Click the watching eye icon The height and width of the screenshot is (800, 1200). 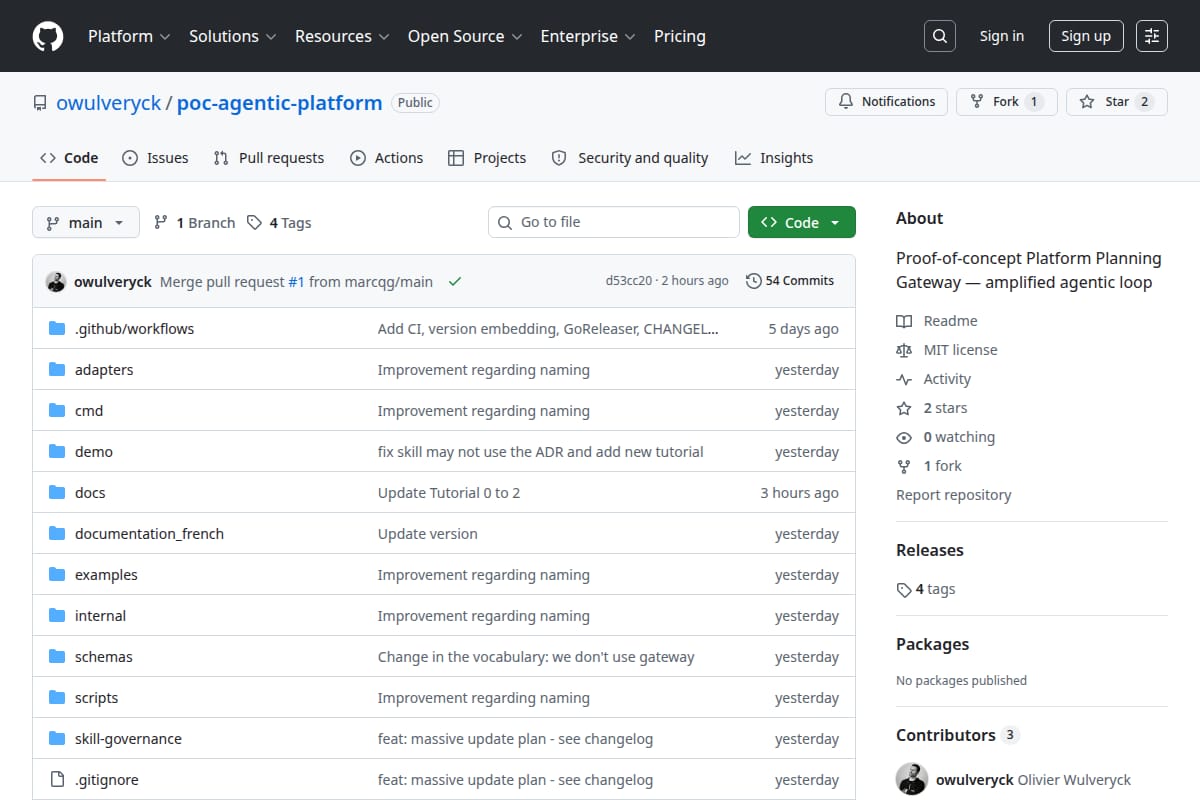click(904, 437)
